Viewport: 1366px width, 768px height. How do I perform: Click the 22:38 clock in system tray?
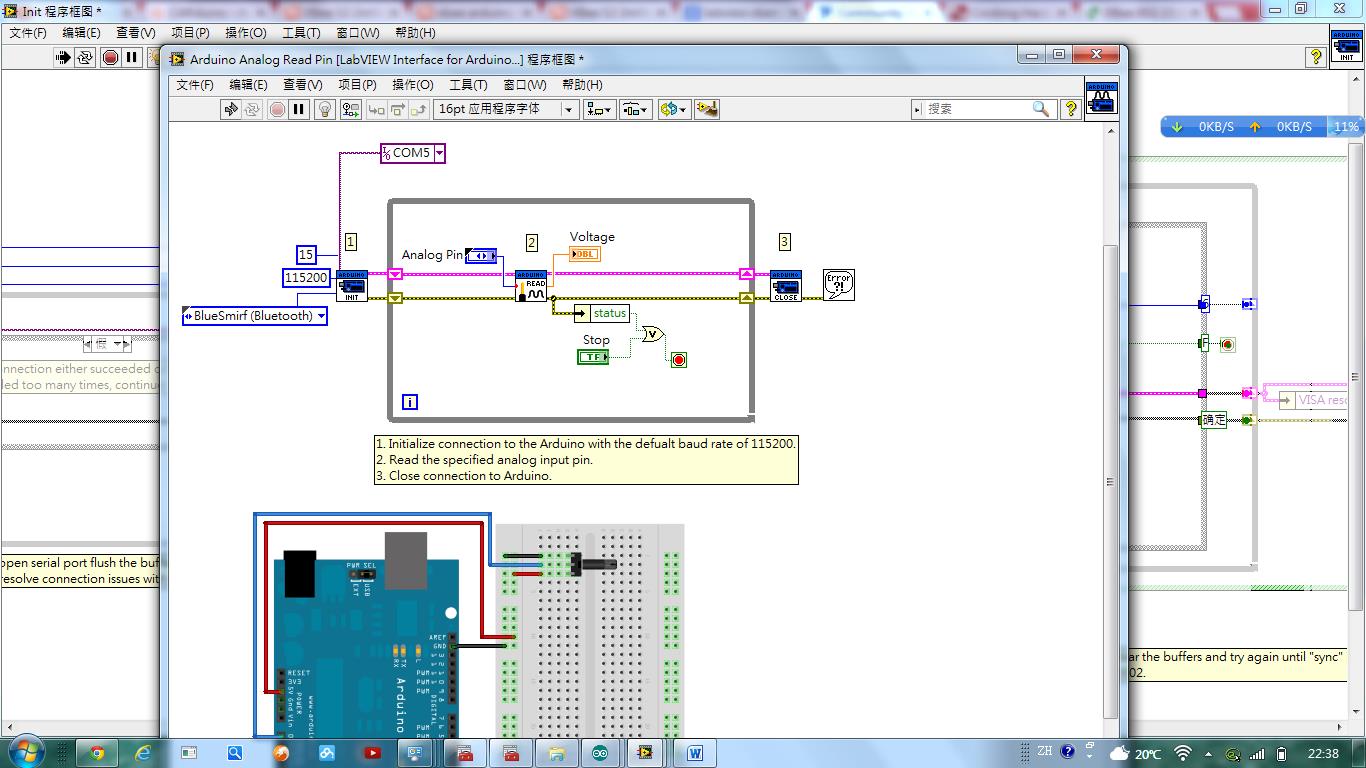pos(1323,753)
